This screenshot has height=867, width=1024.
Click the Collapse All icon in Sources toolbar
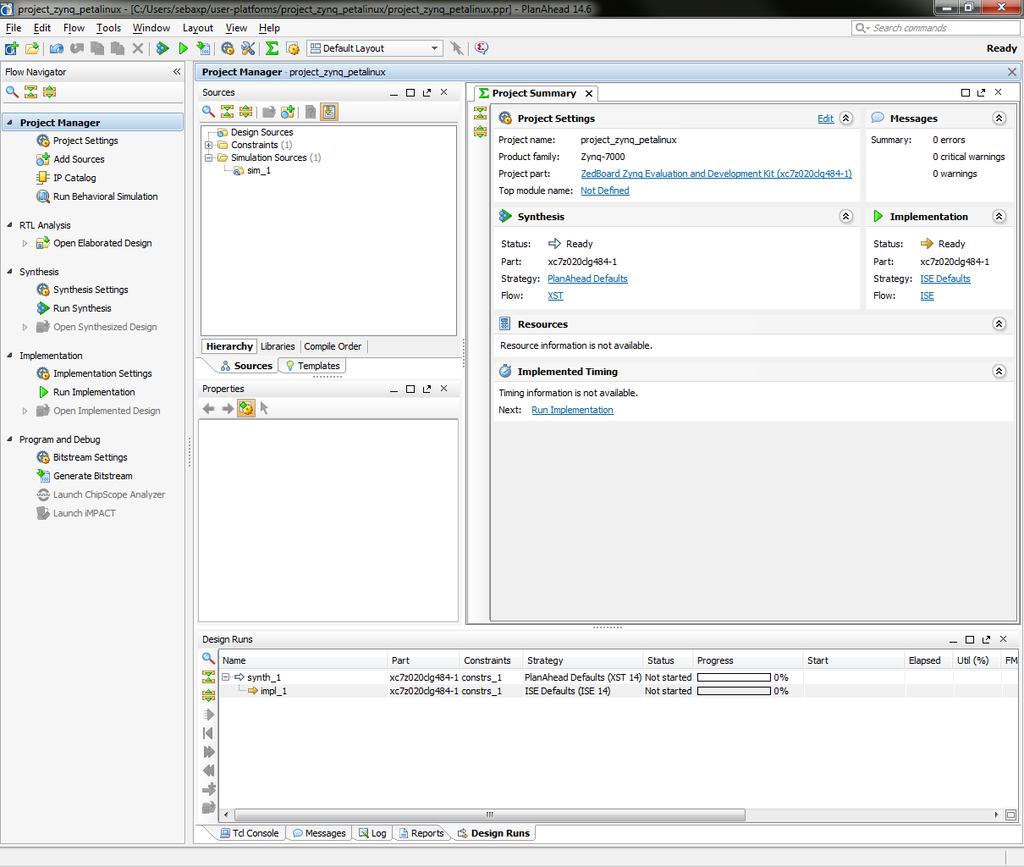pos(227,112)
